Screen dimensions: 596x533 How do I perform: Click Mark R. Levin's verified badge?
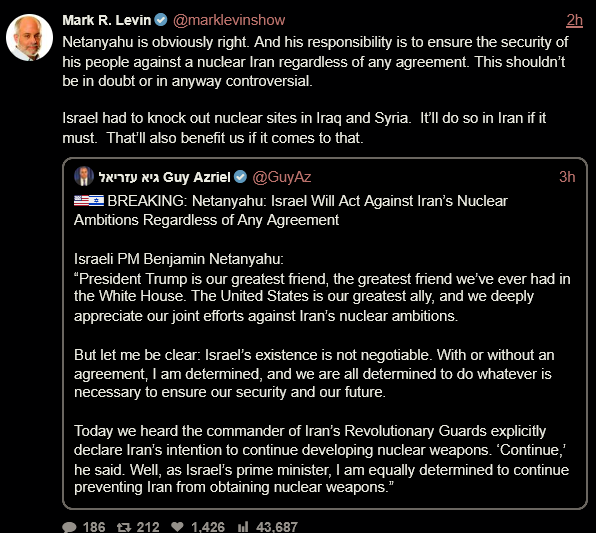161,19
